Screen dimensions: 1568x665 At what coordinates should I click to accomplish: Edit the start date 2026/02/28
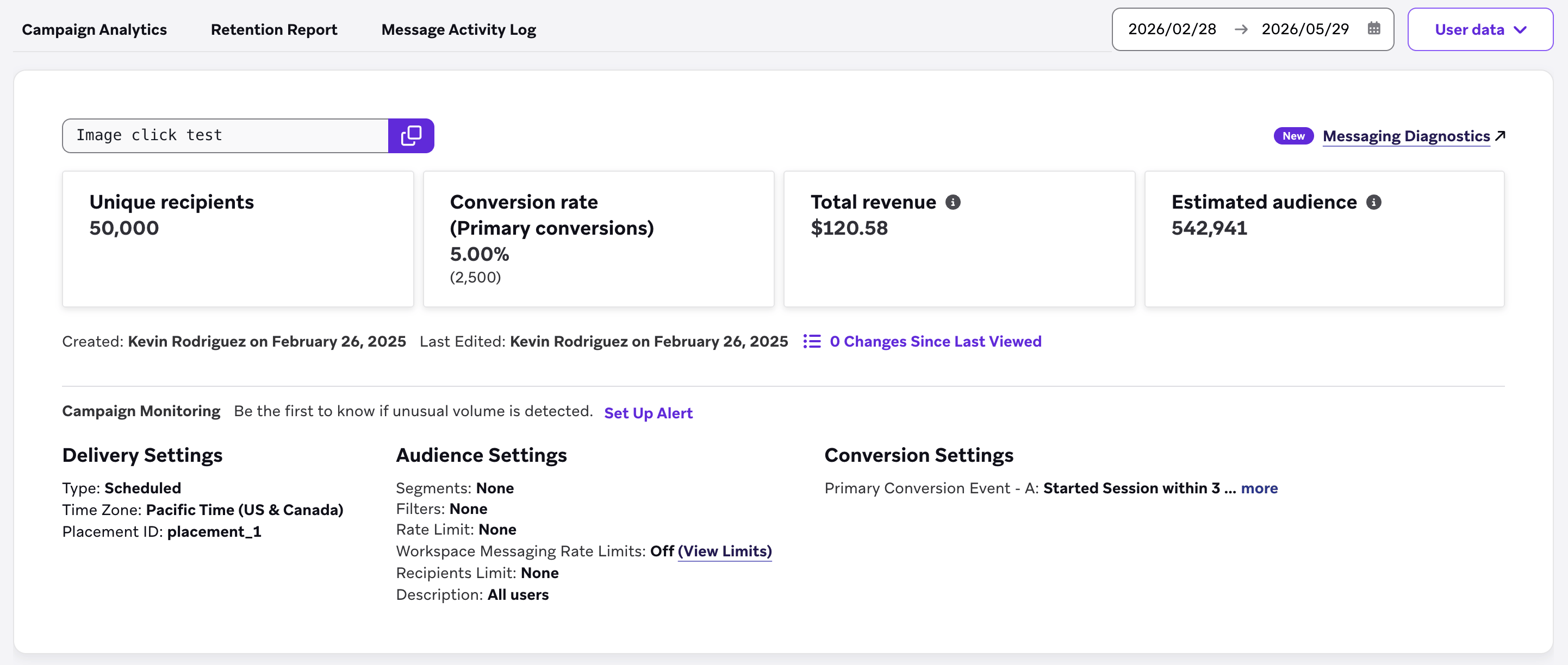click(1172, 29)
